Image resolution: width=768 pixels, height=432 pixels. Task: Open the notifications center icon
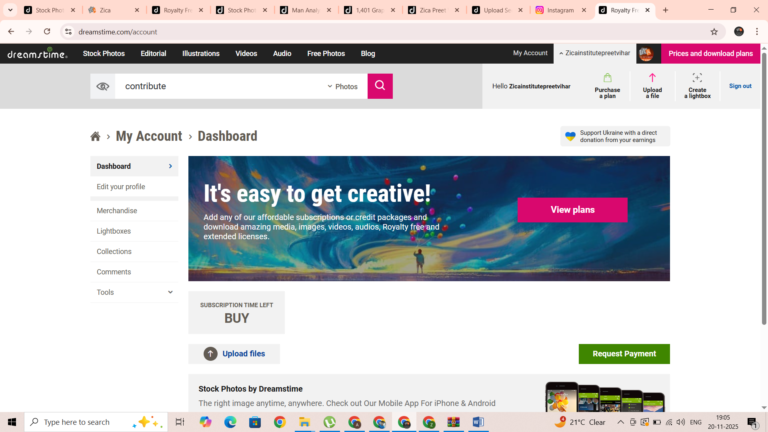click(752, 422)
